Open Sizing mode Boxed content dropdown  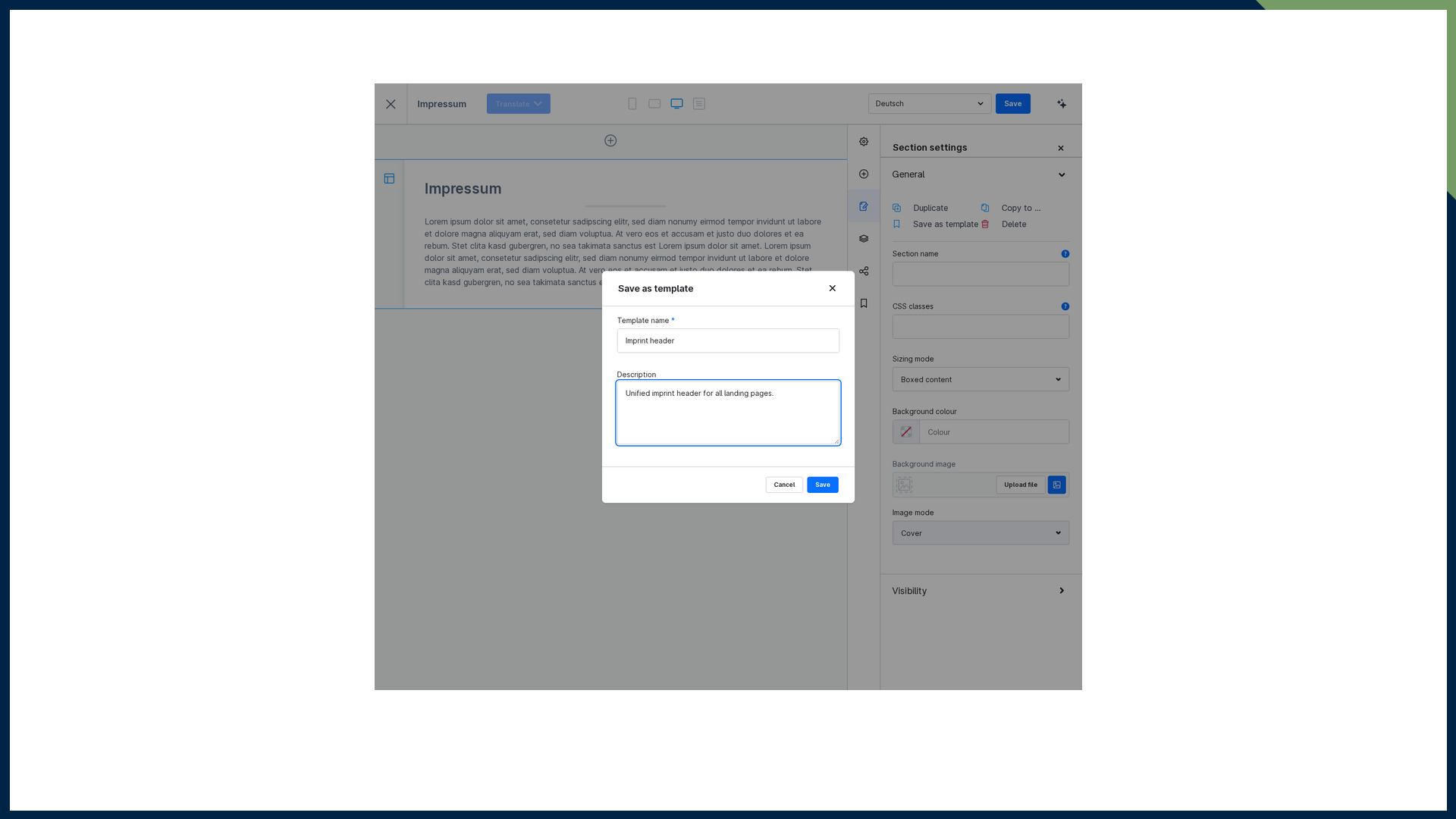click(981, 379)
